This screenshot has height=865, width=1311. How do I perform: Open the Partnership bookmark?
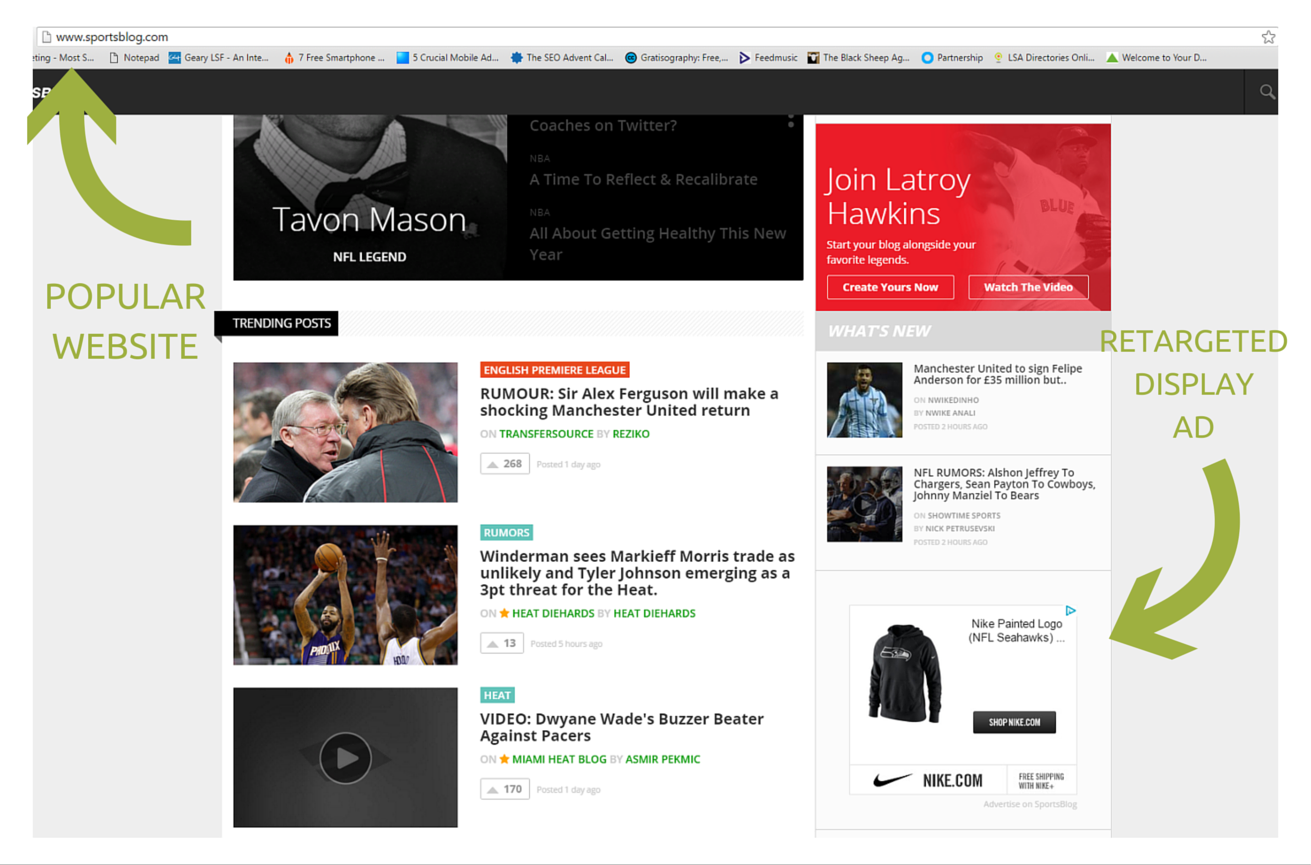[x=952, y=58]
